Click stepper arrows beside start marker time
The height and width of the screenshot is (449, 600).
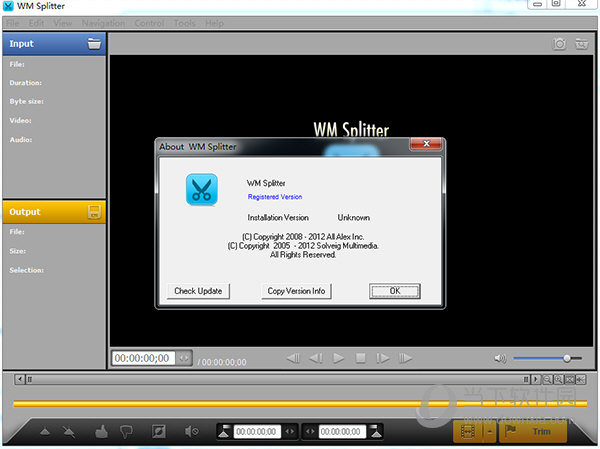pos(290,431)
